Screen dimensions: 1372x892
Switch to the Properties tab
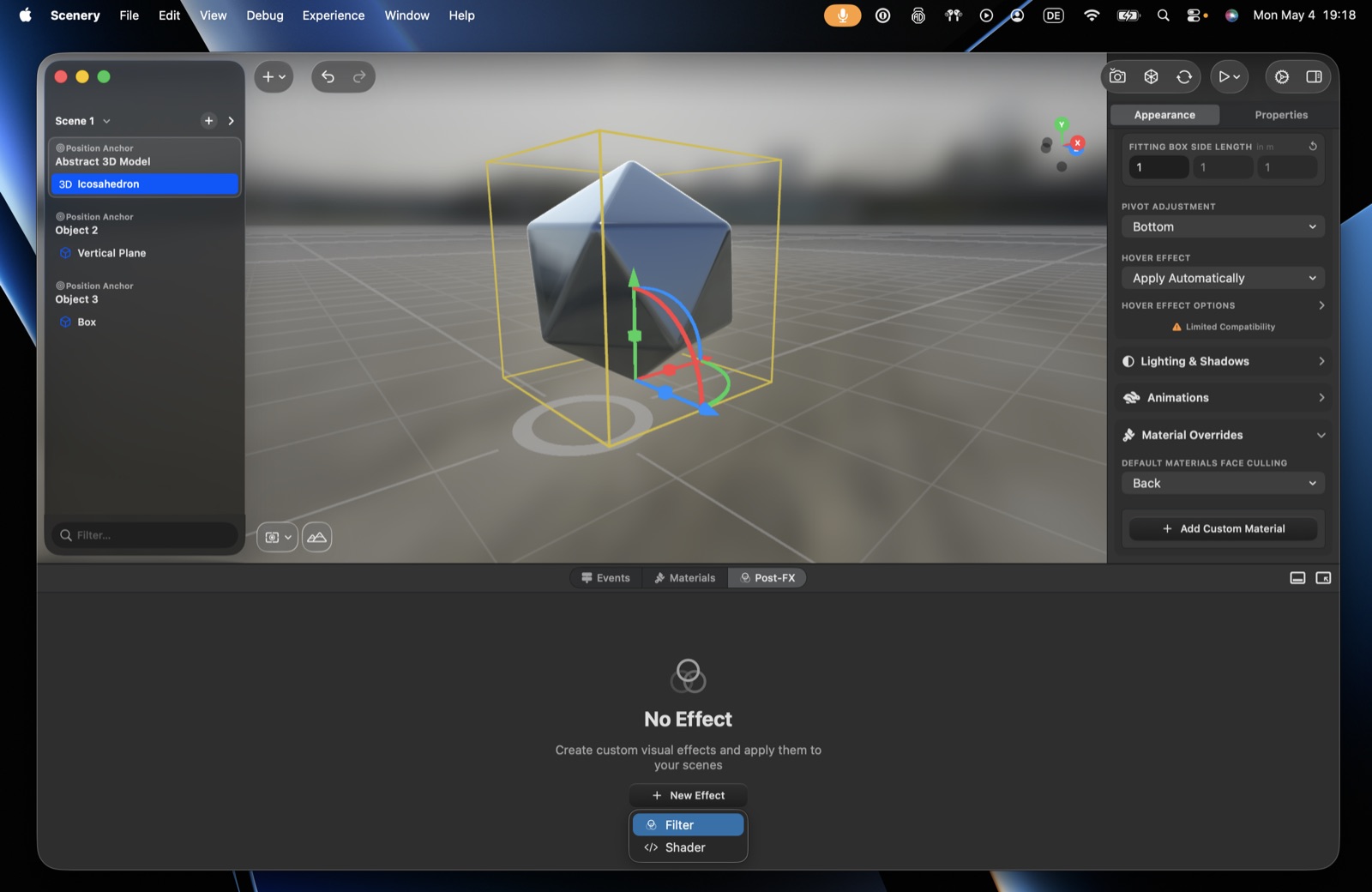[x=1280, y=115]
